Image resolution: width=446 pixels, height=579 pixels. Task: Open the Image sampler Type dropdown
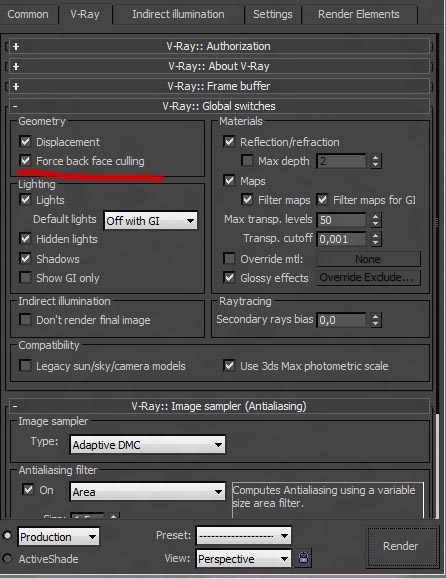[x=147, y=445]
